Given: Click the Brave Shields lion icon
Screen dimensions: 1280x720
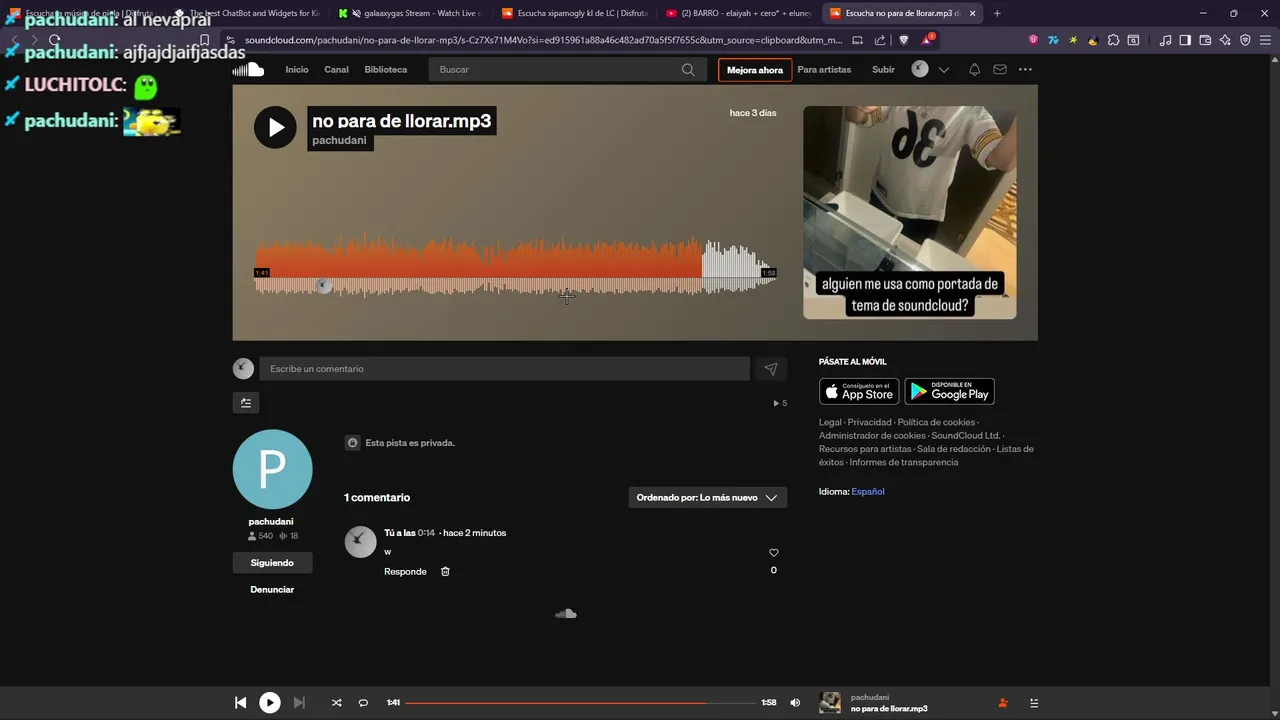Looking at the screenshot, I should point(904,40).
